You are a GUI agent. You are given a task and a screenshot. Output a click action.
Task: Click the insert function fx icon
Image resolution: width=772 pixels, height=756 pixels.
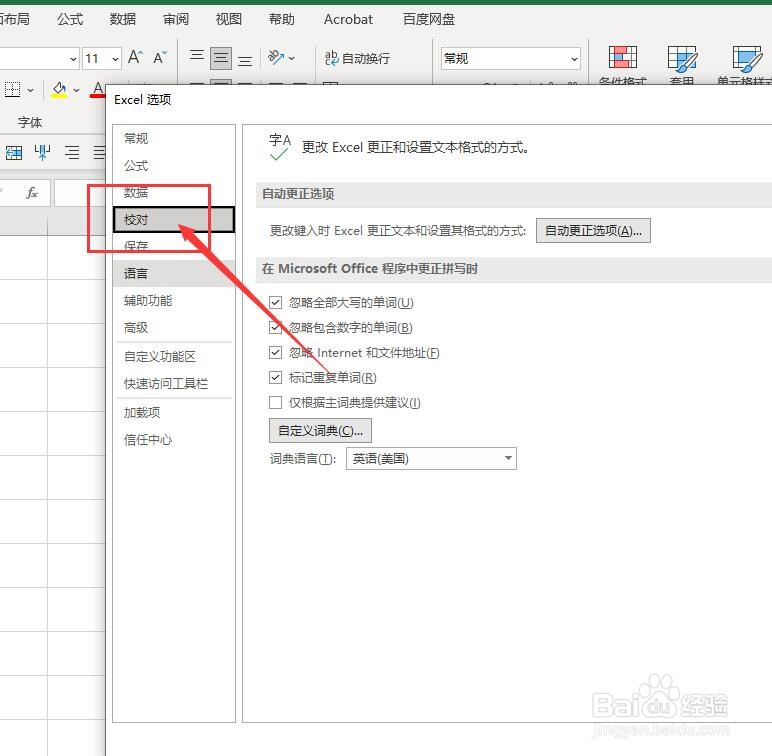click(x=32, y=192)
